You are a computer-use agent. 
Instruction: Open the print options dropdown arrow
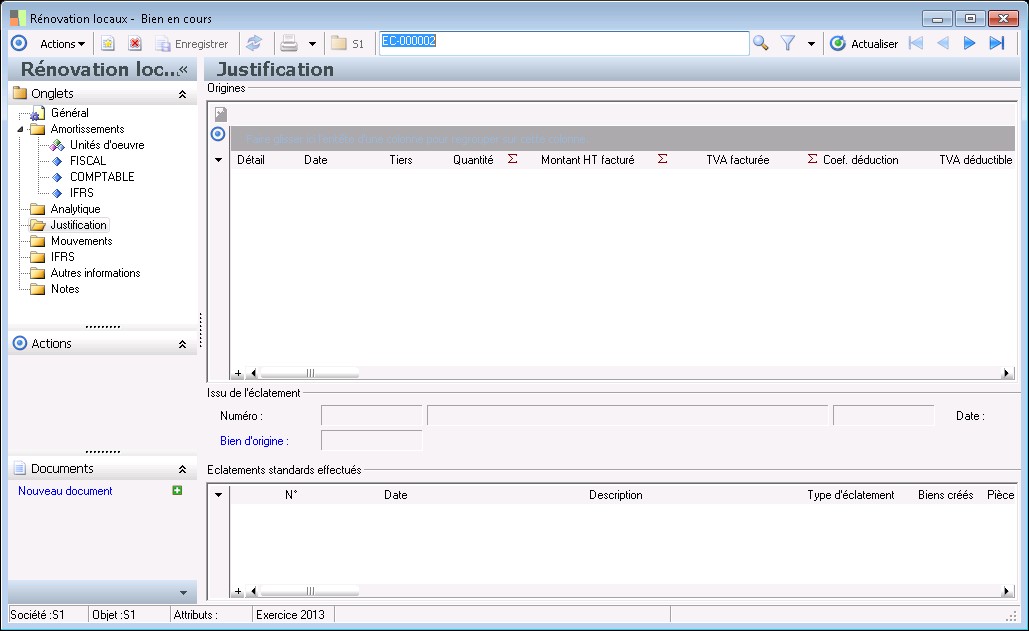(312, 44)
